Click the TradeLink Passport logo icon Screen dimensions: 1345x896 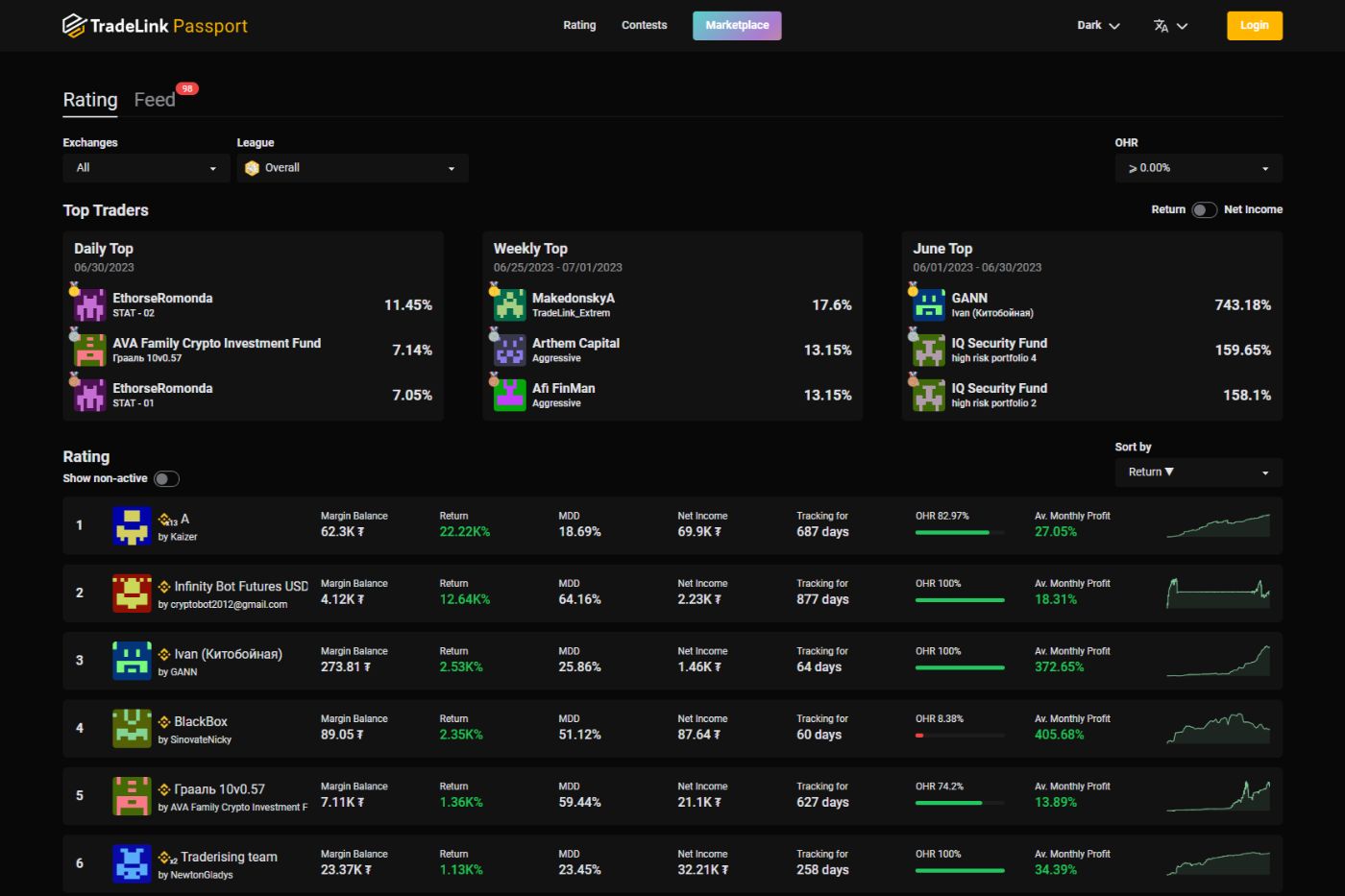pos(73,26)
